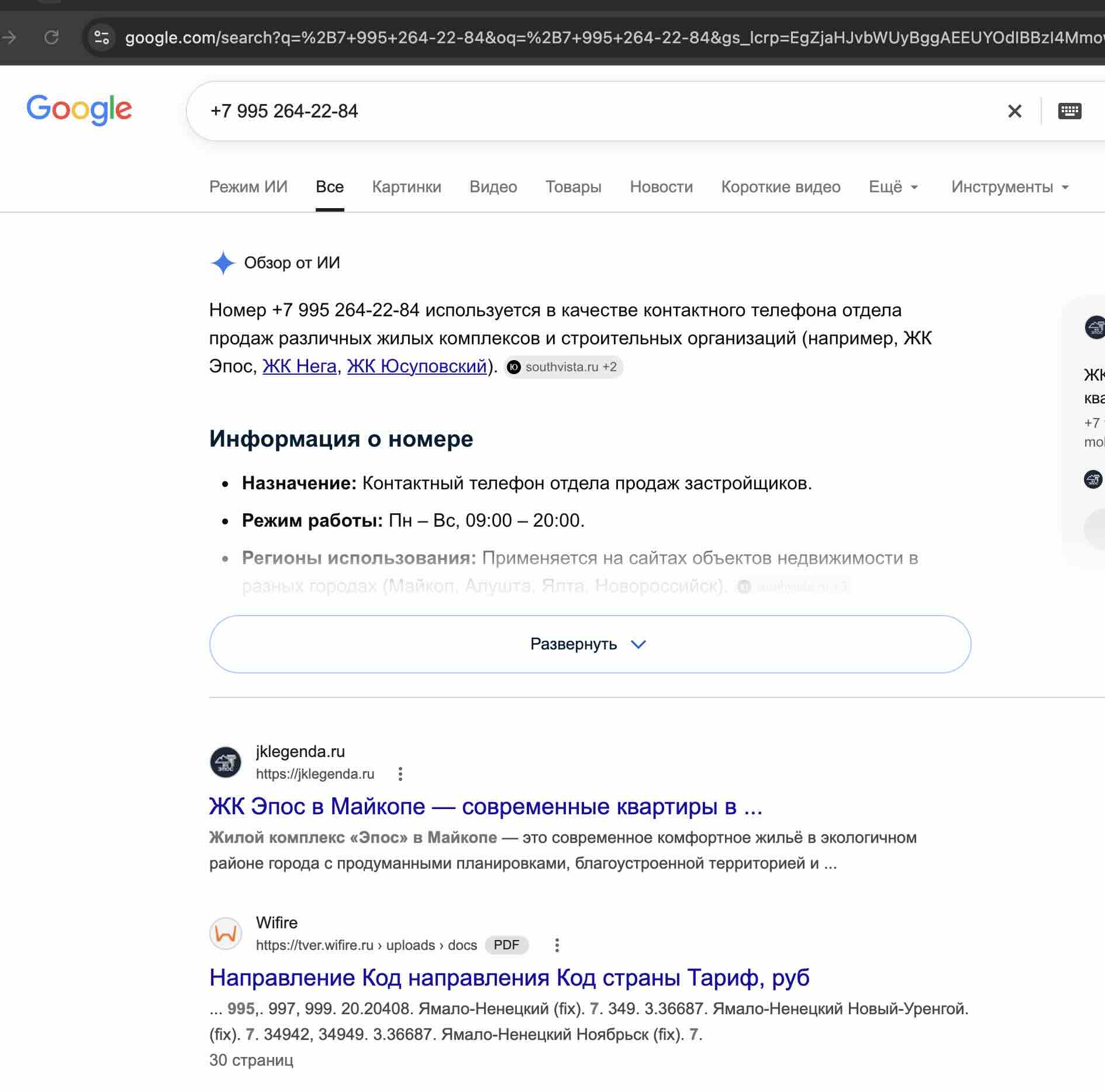Open the Инструменты dropdown

click(1010, 187)
